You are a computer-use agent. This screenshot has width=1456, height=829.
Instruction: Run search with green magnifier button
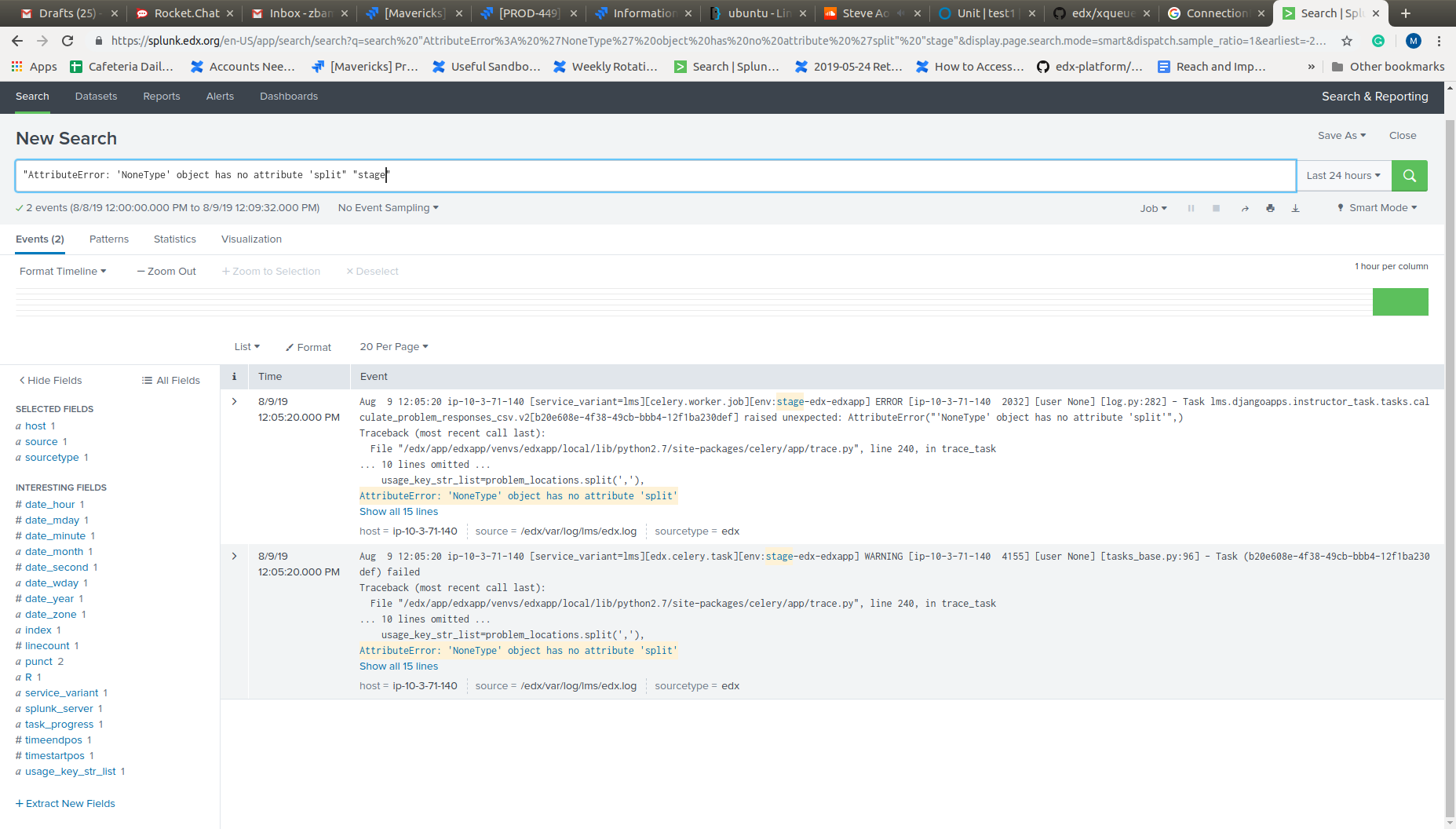coord(1409,176)
